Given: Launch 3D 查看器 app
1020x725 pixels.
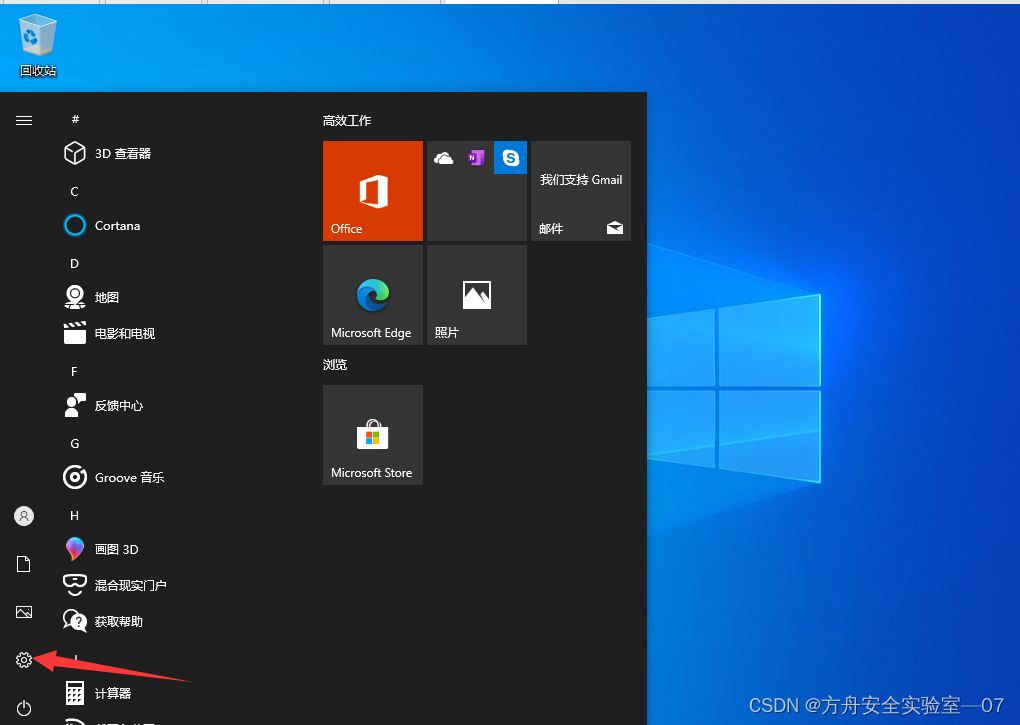Looking at the screenshot, I should pyautogui.click(x=107, y=153).
